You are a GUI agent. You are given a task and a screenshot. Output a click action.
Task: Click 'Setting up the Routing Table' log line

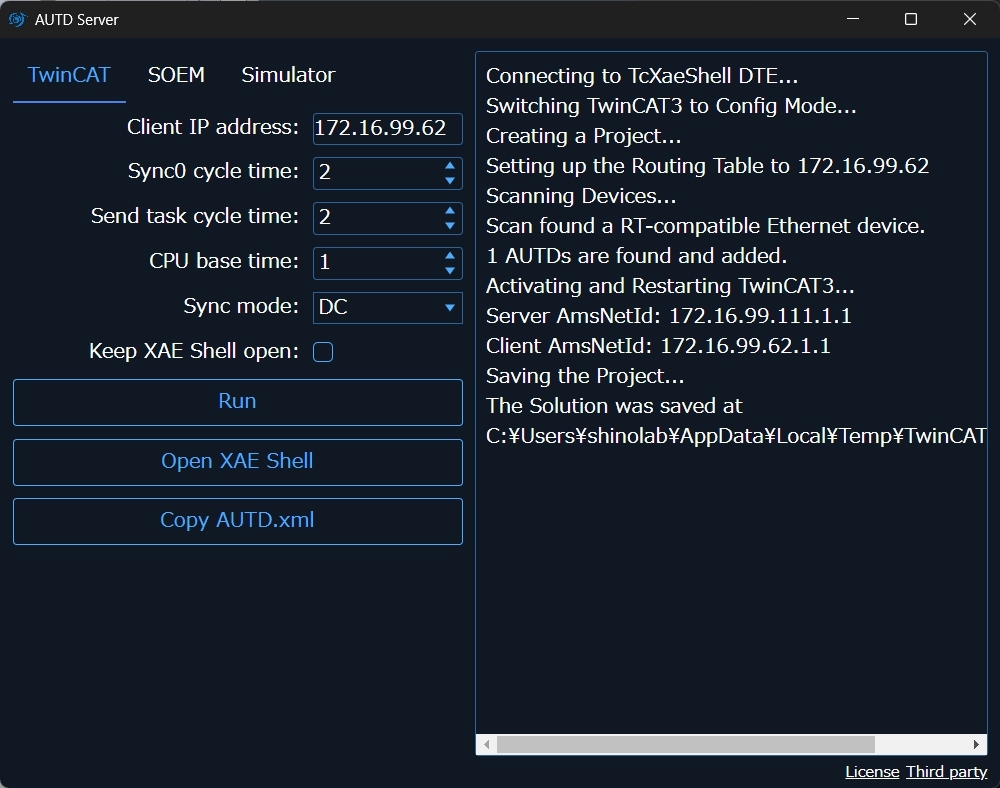tap(707, 166)
